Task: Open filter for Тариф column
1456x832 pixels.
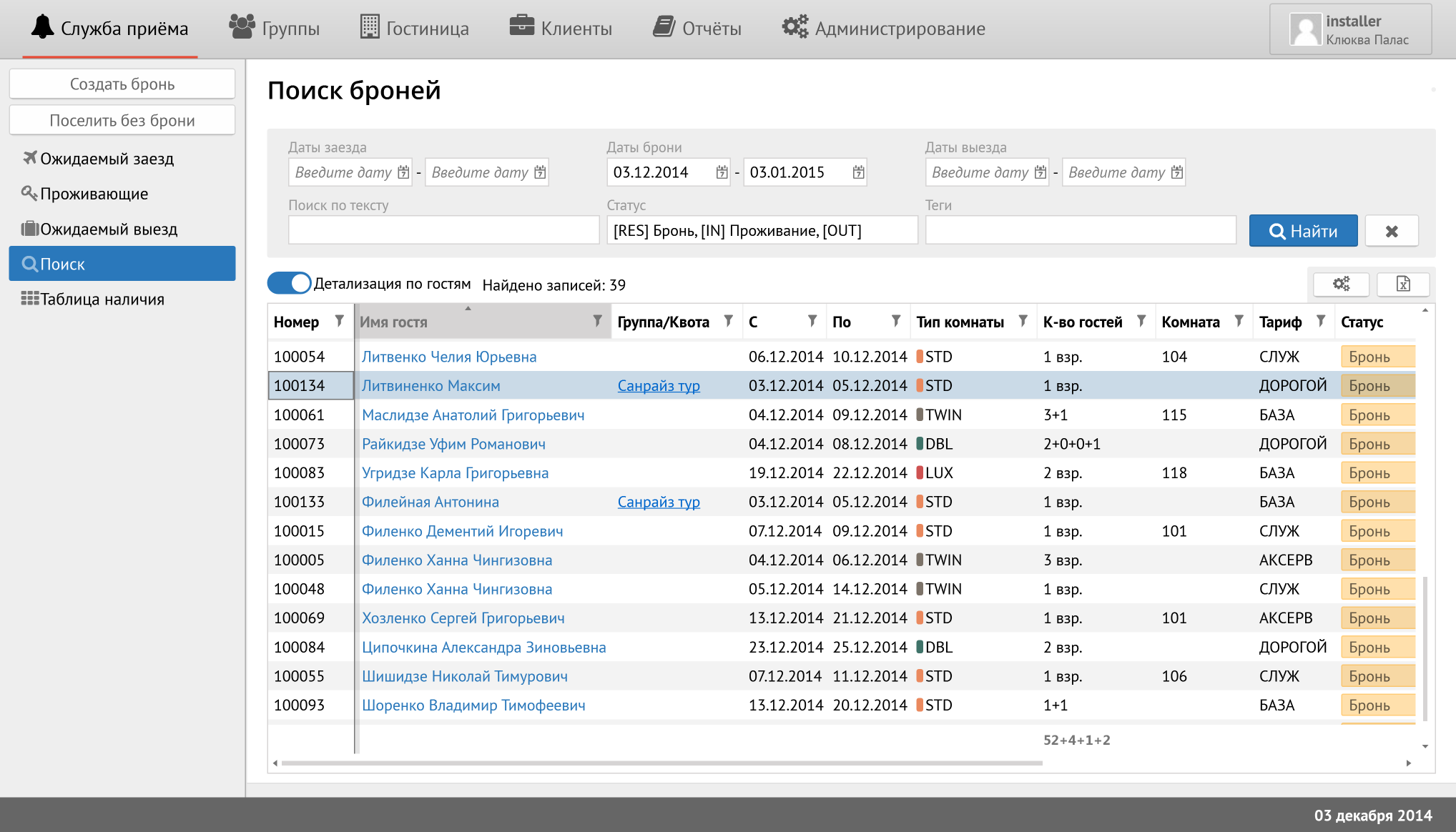Action: tap(1321, 321)
